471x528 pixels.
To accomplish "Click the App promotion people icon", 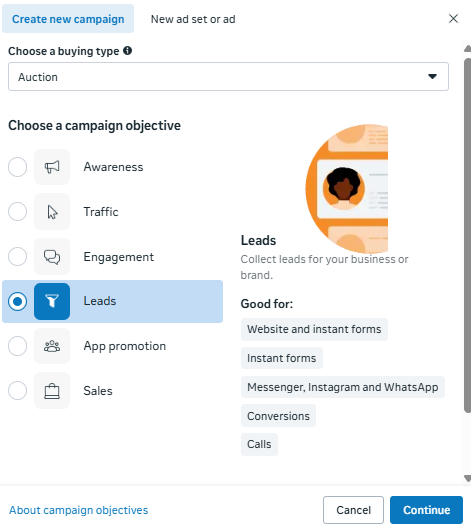I will 52,346.
